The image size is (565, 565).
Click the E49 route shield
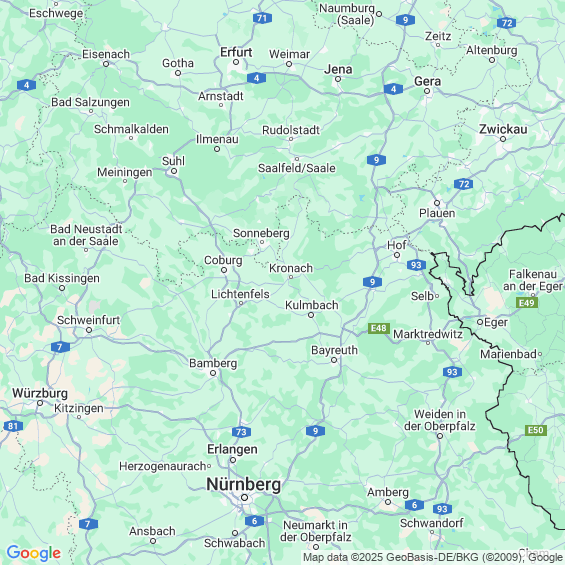[x=527, y=303]
